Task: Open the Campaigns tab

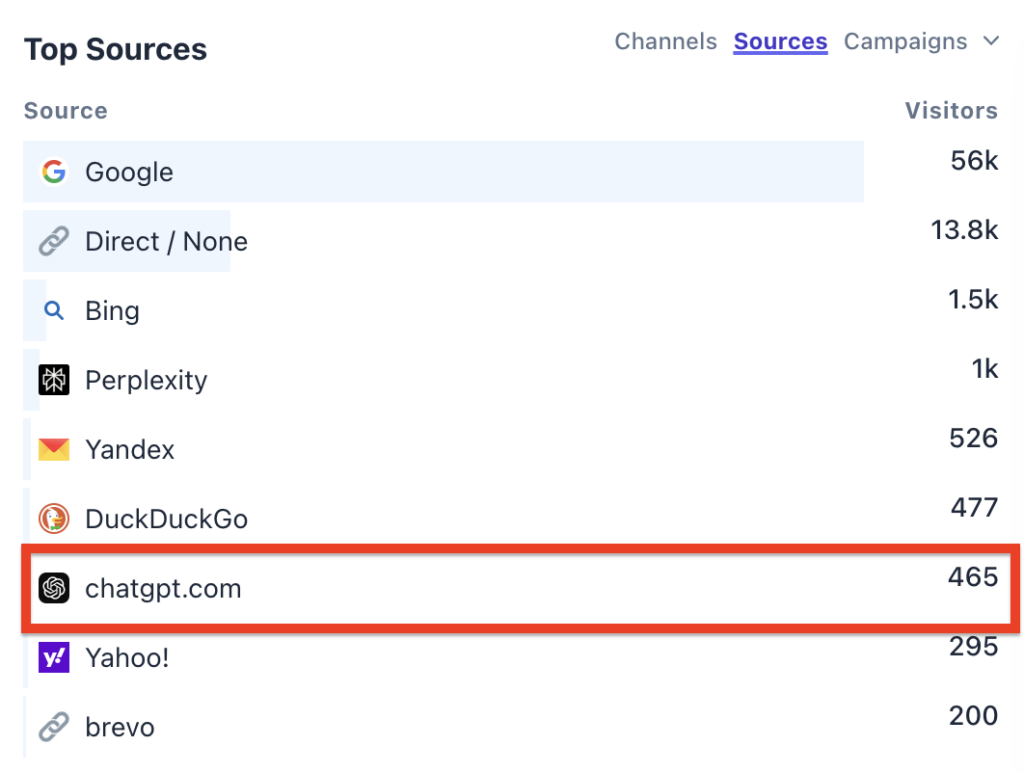Action: coord(905,41)
